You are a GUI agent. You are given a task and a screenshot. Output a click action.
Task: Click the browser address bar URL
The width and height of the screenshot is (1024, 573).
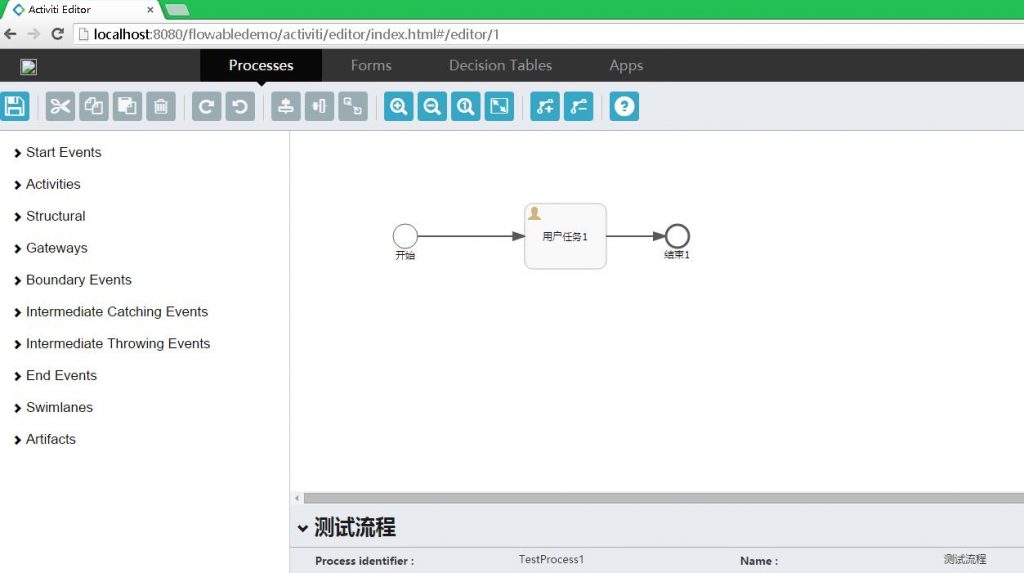[x=296, y=34]
